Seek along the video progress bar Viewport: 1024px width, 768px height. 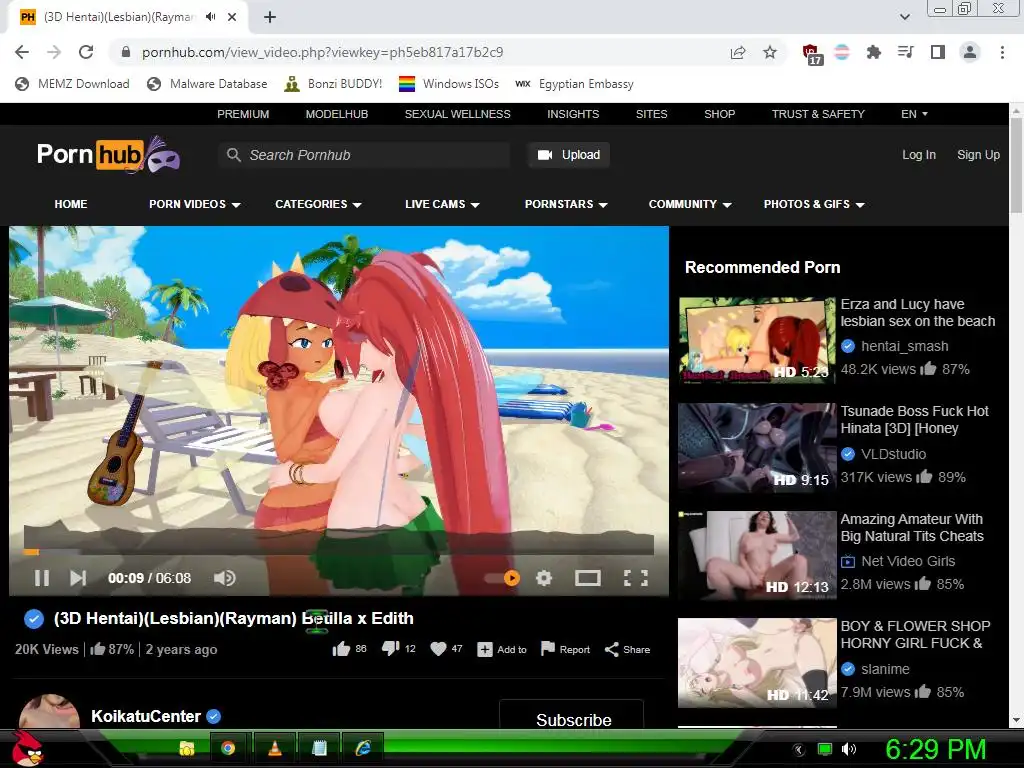coord(339,552)
